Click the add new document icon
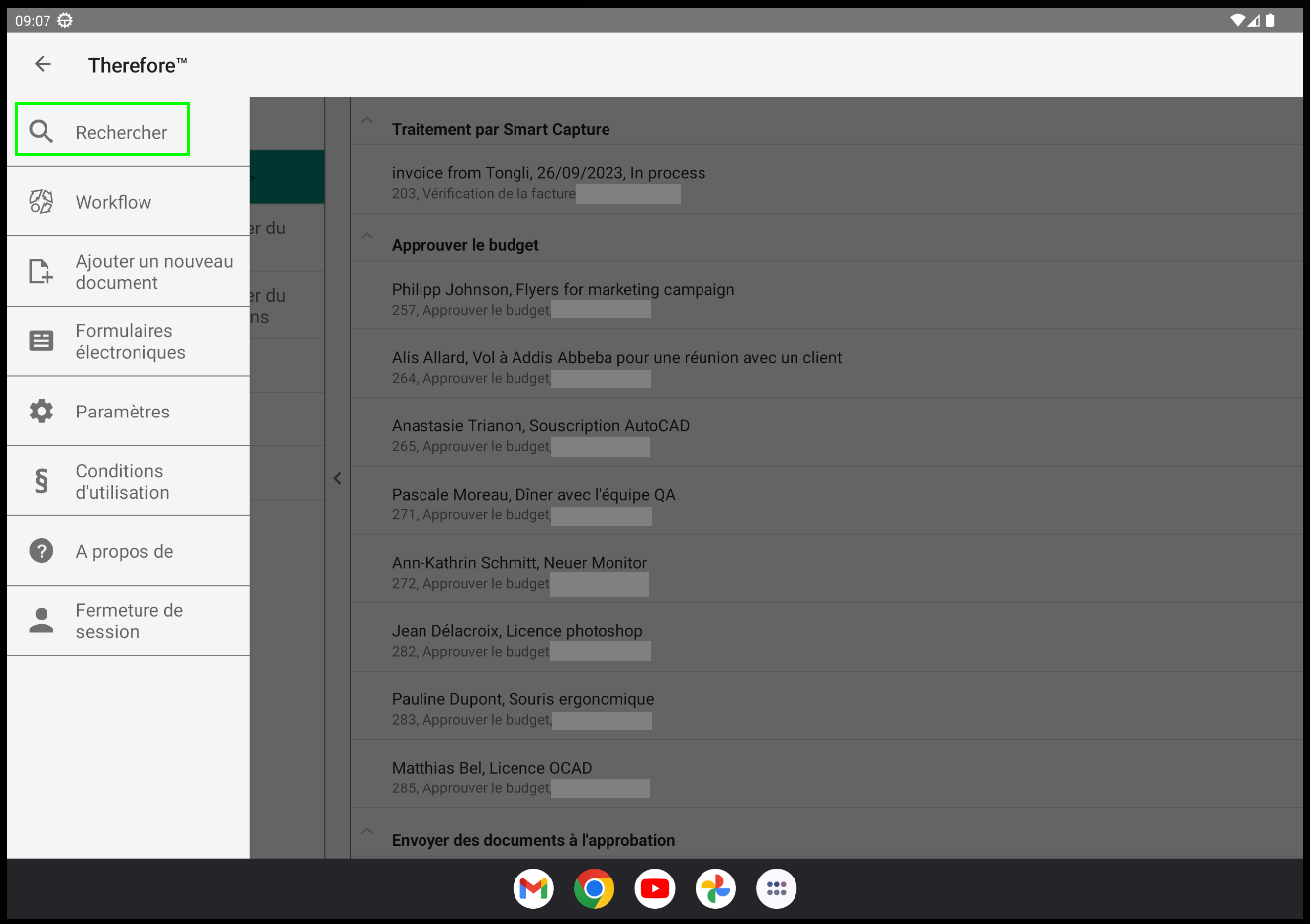The image size is (1310, 924). [41, 271]
